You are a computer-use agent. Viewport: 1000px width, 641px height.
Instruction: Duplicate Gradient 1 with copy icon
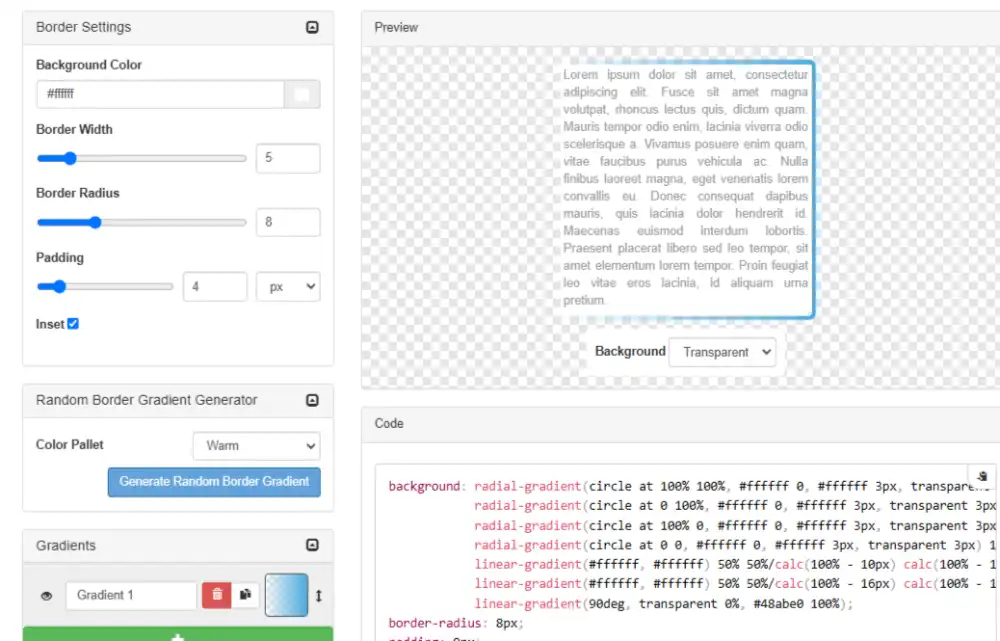click(x=246, y=595)
